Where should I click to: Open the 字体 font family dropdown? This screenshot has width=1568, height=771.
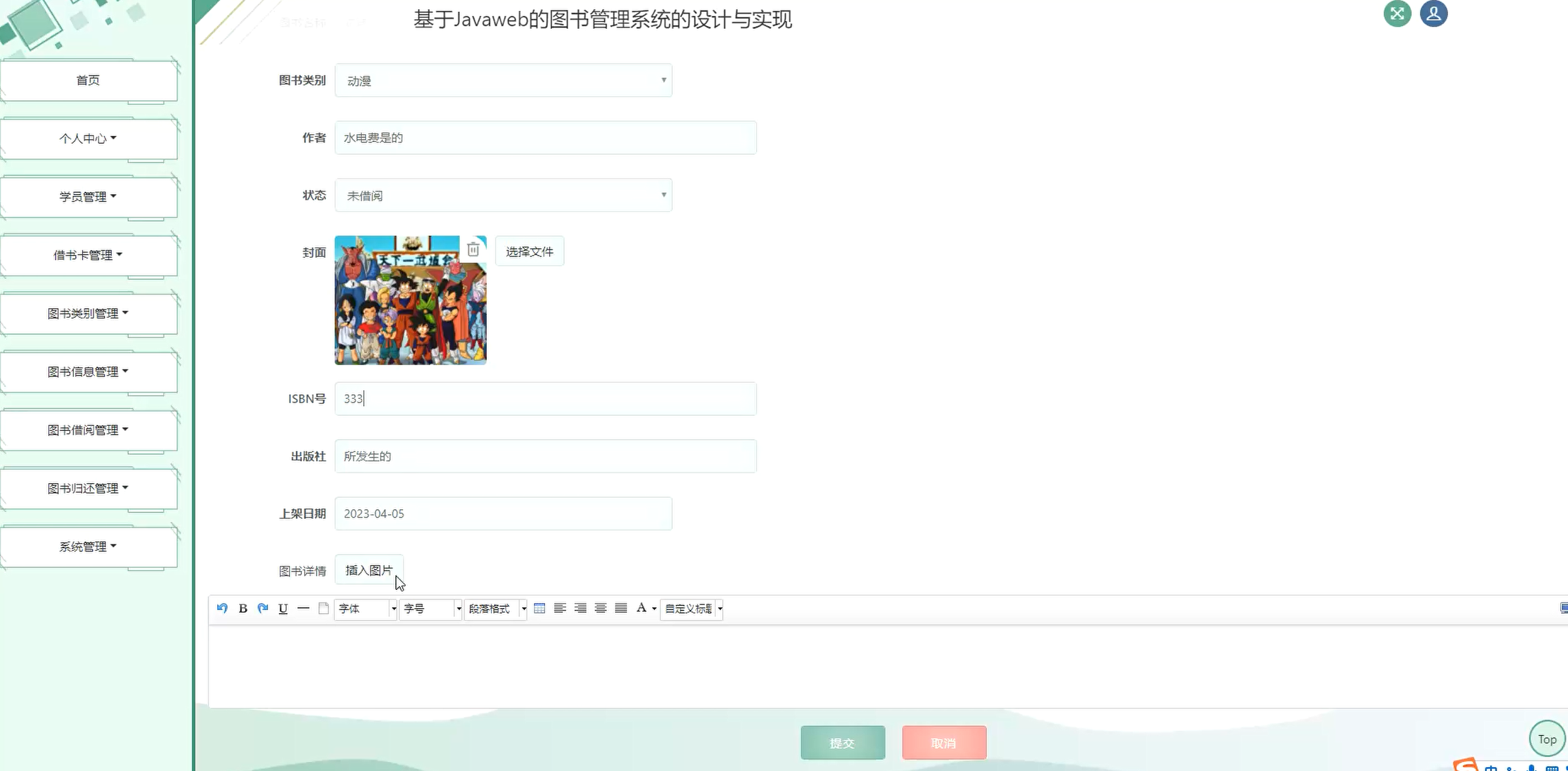366,609
